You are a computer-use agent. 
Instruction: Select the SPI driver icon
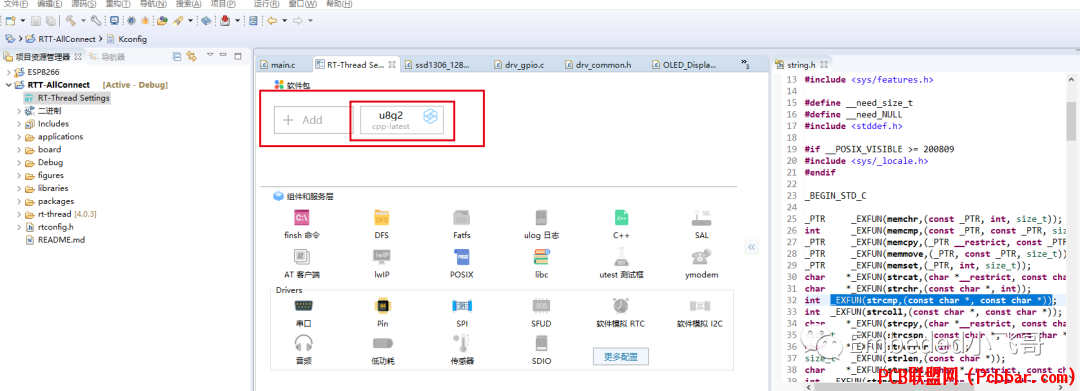[461, 306]
